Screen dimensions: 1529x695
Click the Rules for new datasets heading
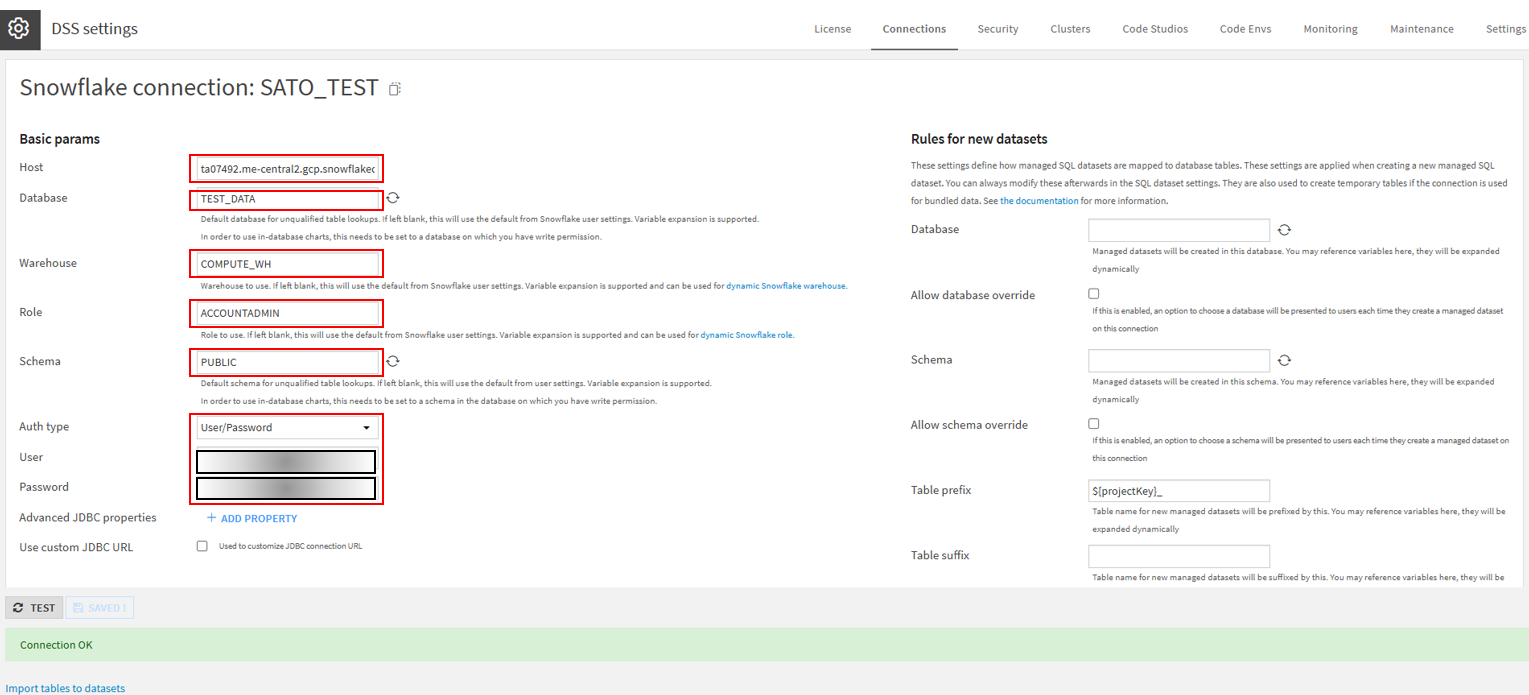(x=979, y=139)
